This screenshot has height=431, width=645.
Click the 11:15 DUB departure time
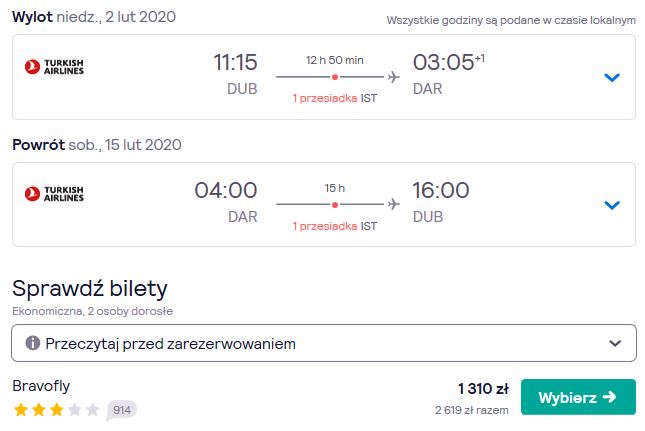pos(235,74)
